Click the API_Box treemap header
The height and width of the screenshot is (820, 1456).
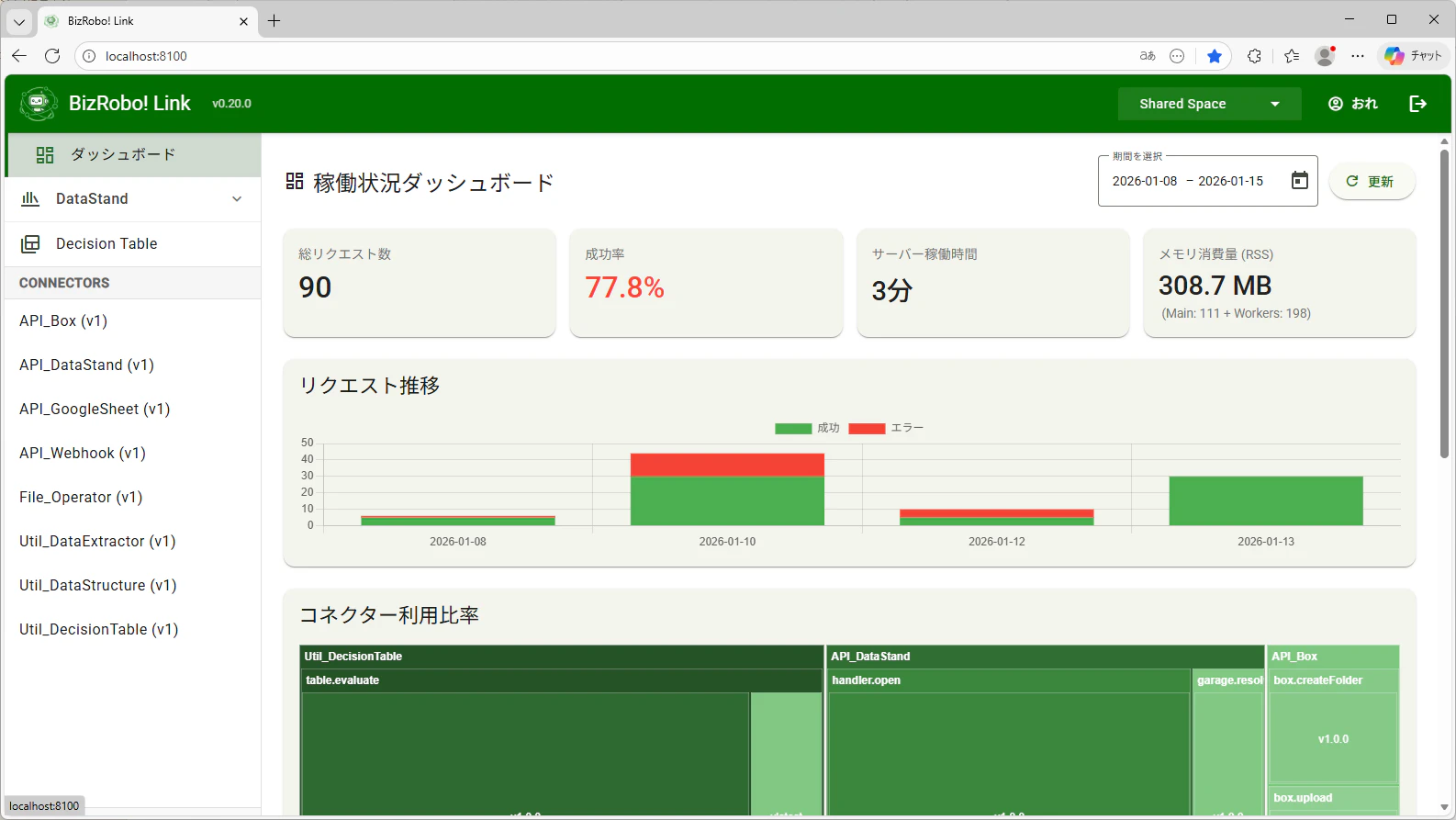tap(1333, 657)
